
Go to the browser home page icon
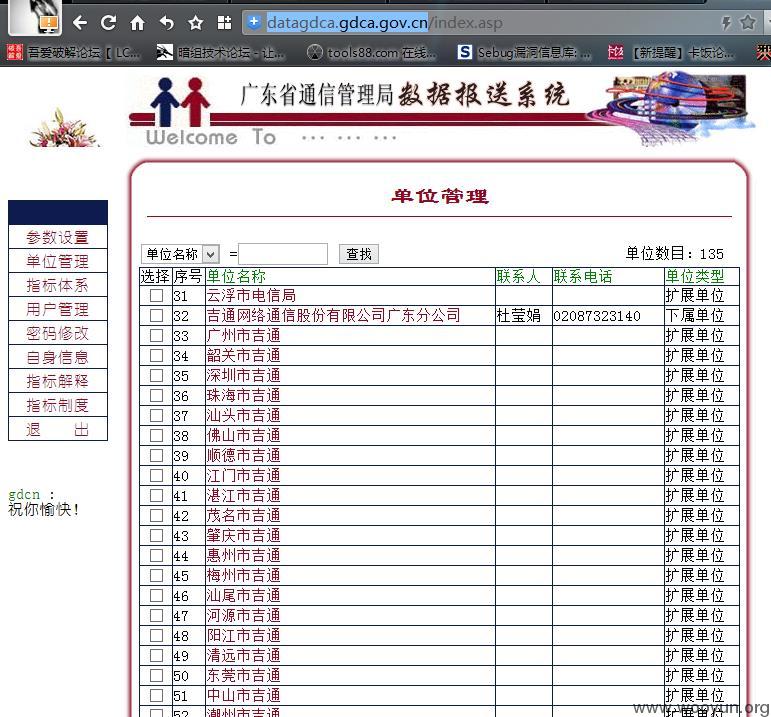click(138, 23)
